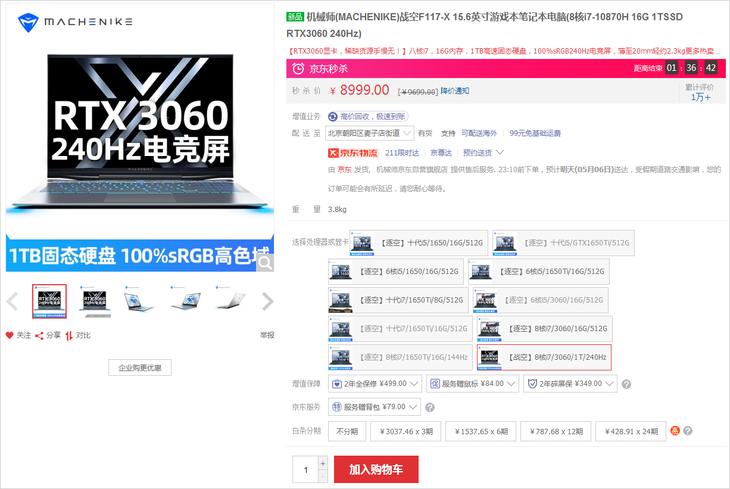Click the heart 关注 follow icon
Viewport: 730px width, 489px height.
9,335
